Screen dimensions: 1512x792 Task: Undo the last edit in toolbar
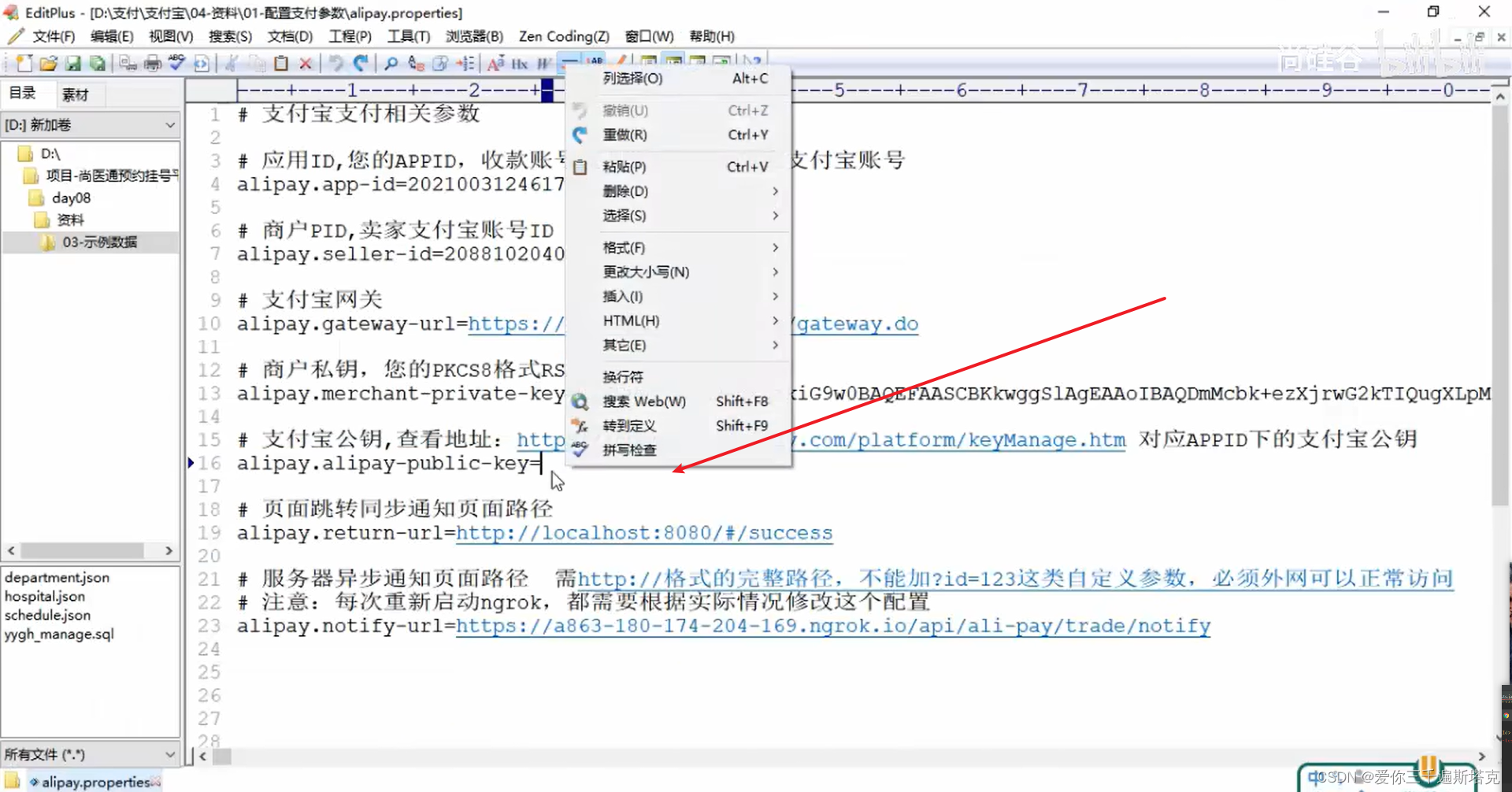click(336, 63)
